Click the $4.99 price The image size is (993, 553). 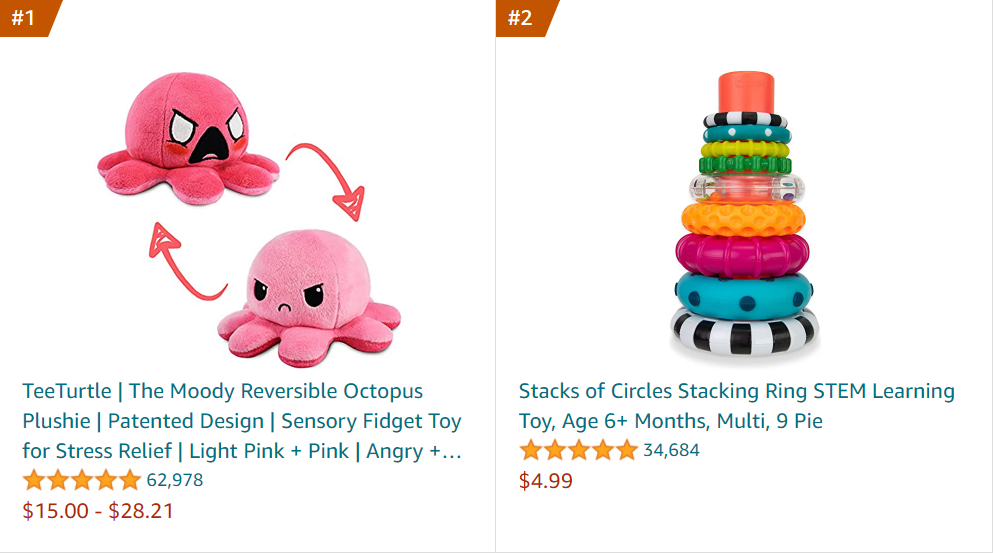click(x=546, y=481)
